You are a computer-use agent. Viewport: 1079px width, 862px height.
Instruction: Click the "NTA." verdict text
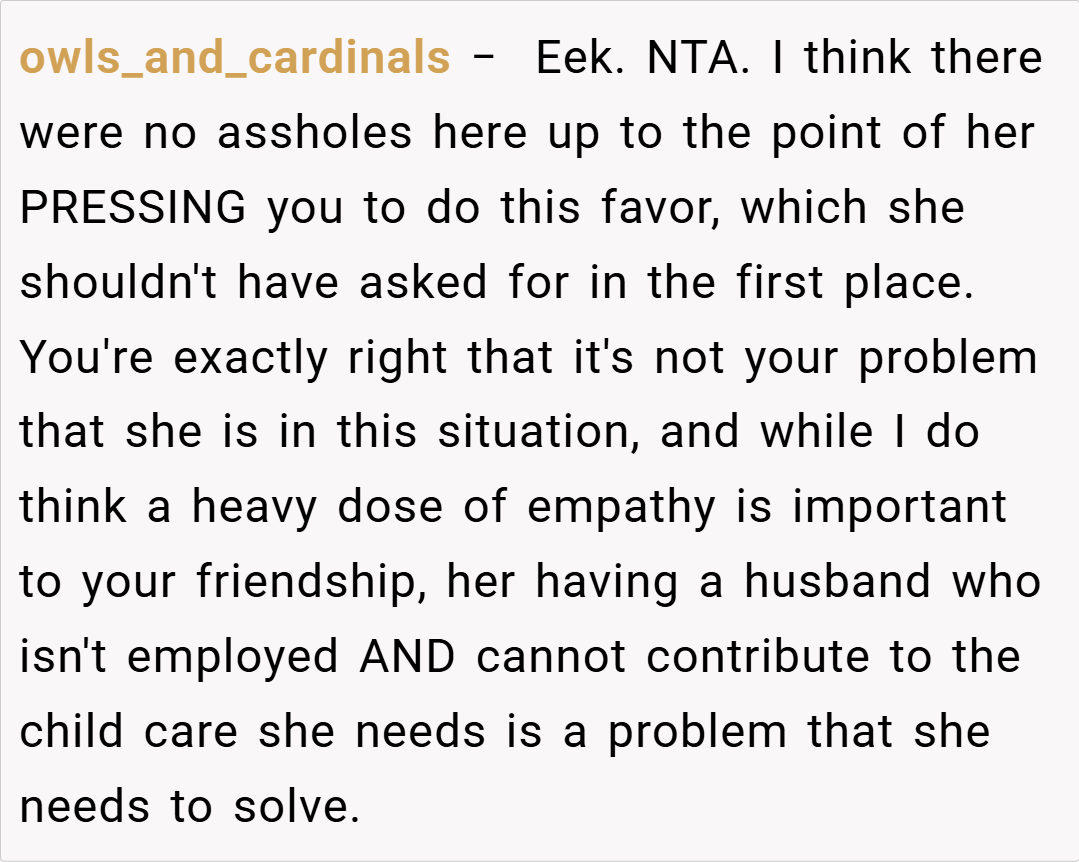(698, 59)
